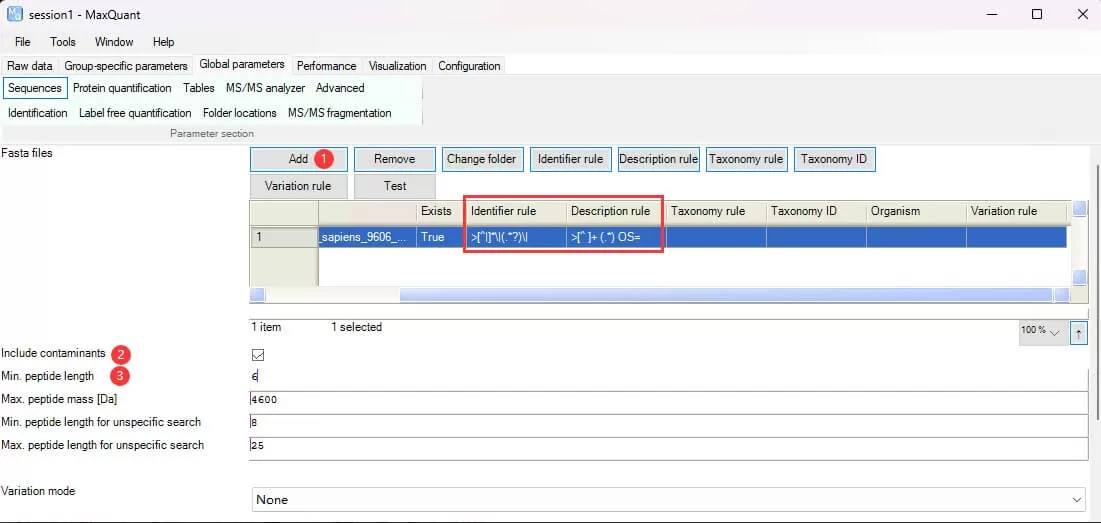Image resolution: width=1101 pixels, height=523 pixels.
Task: Toggle the Include contaminants checkbox
Action: (258, 355)
